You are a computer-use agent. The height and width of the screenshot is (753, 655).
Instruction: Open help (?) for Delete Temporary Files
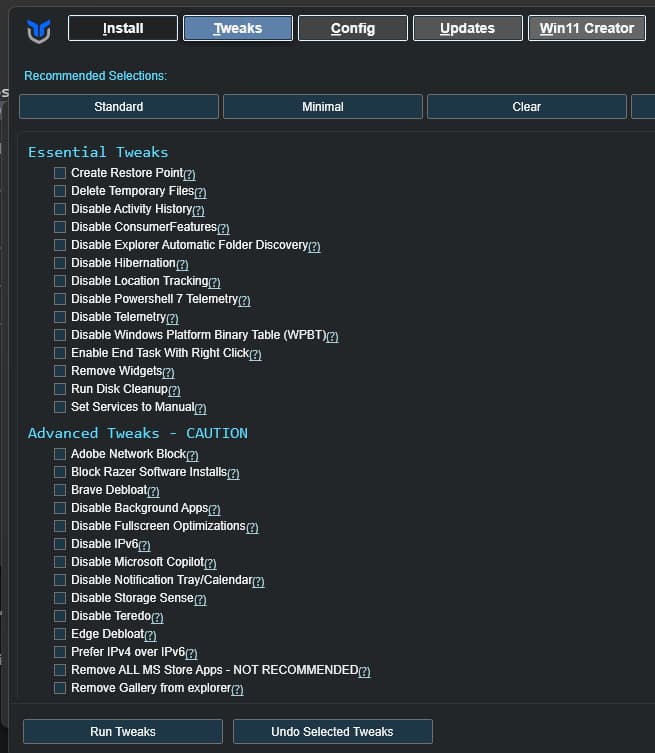(x=200, y=192)
